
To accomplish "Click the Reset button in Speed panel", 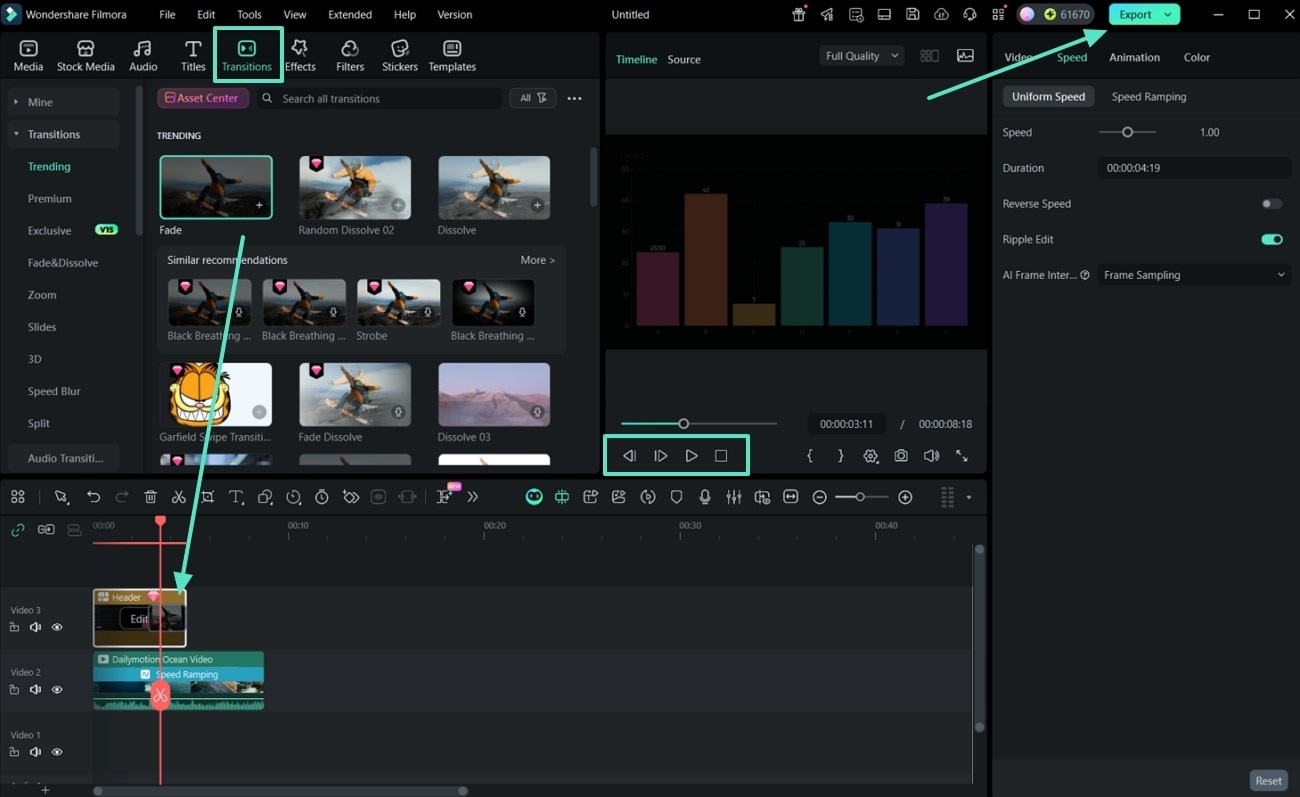I will [1267, 780].
